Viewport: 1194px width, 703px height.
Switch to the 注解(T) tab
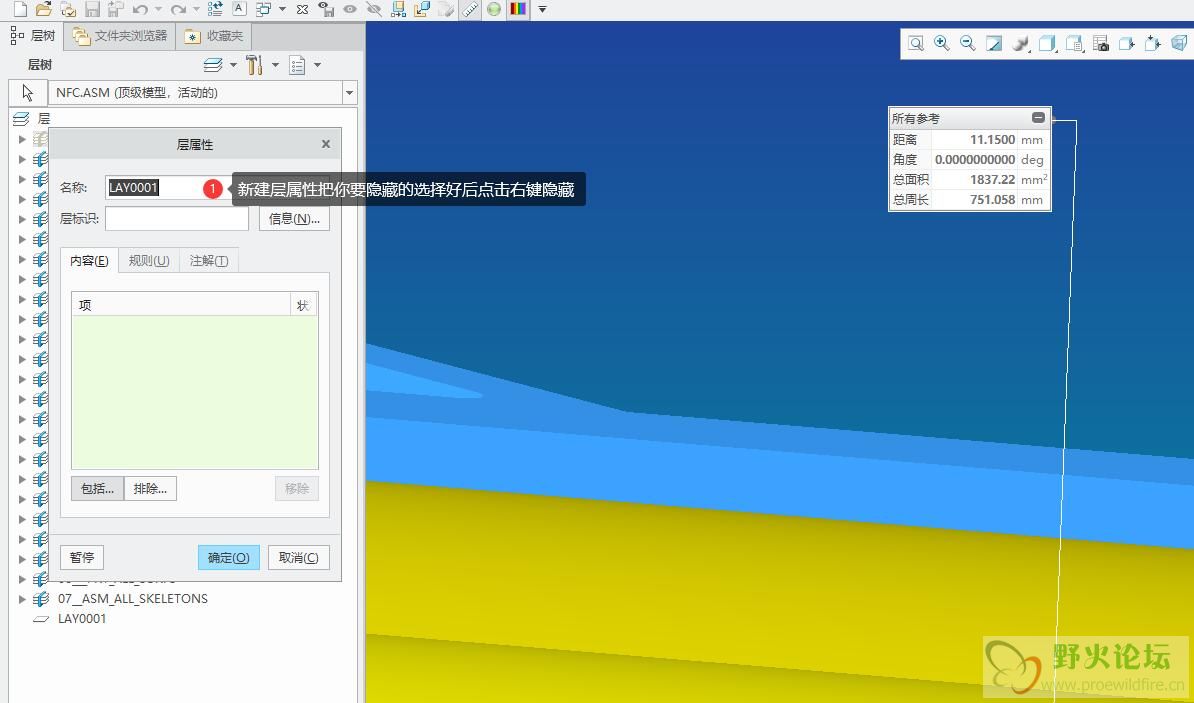tap(209, 260)
